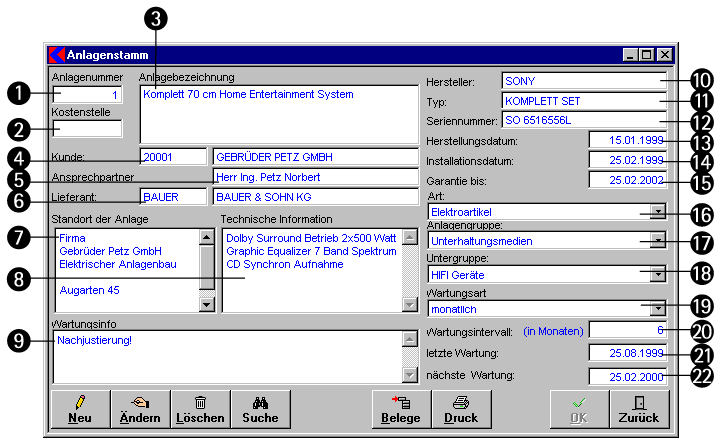Screen dimensions: 724x446
Task: Expand the Wartungsart dropdown showing monatlich
Action: (658, 308)
